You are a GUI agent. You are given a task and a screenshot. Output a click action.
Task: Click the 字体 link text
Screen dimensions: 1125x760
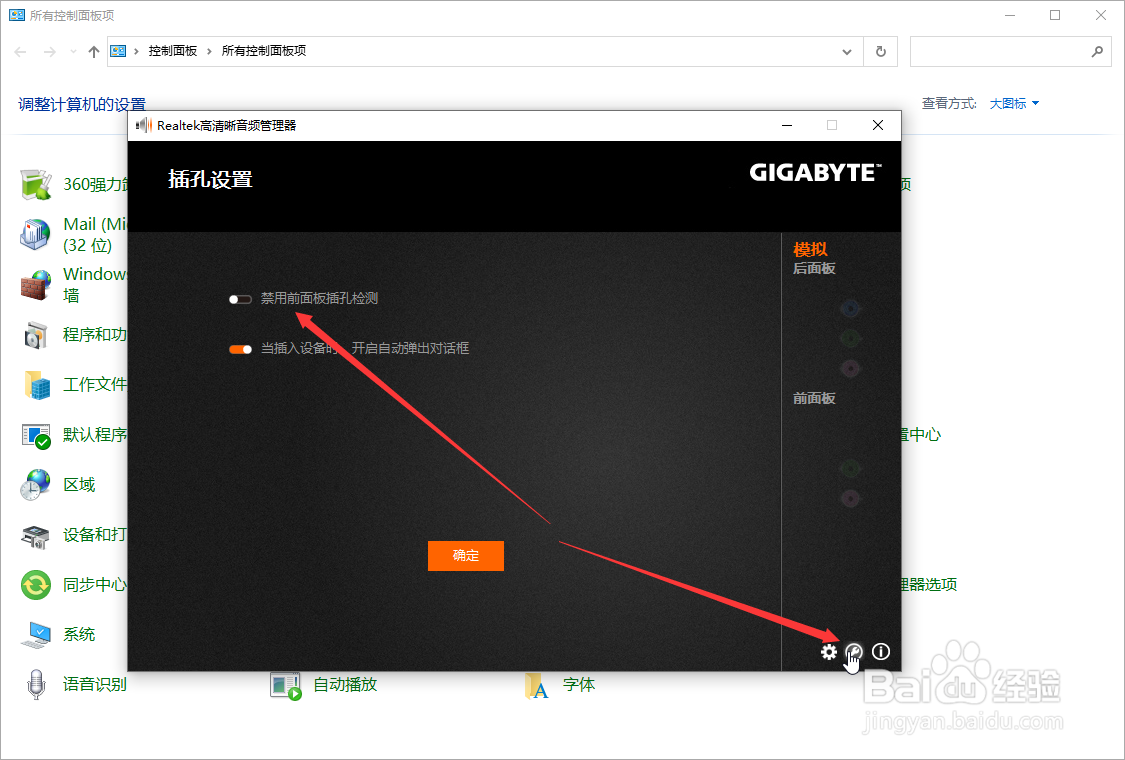pyautogui.click(x=579, y=685)
